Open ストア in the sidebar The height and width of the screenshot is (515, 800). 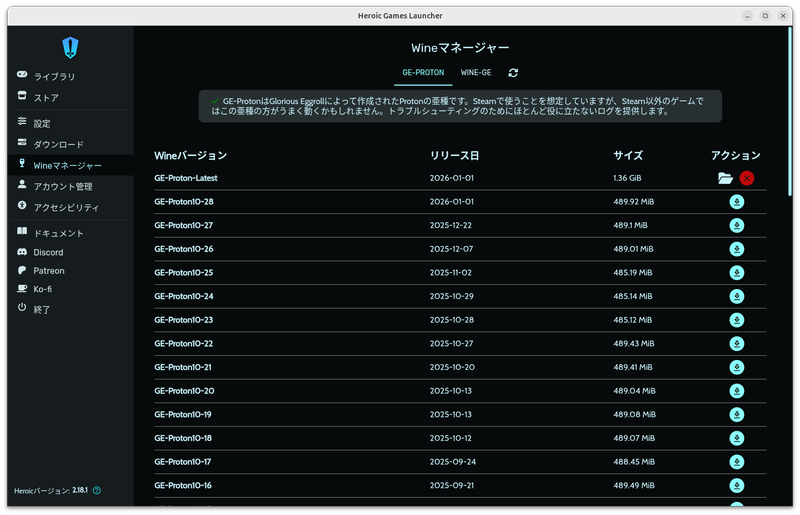point(70,97)
